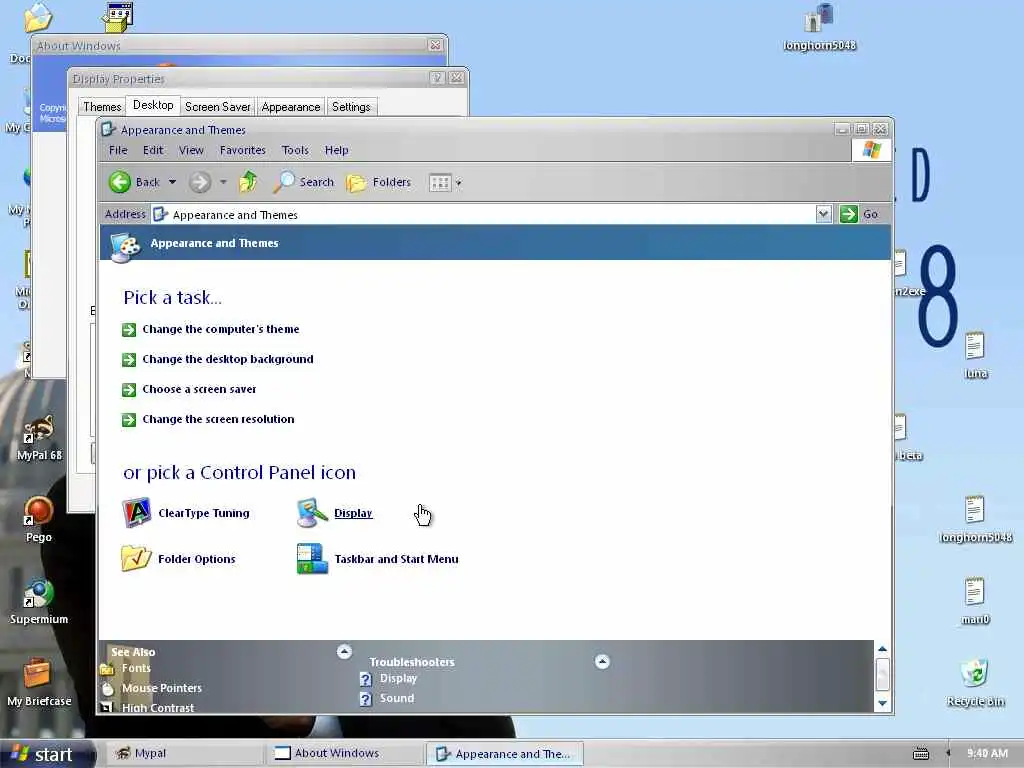Go back with the green Back arrow

pyautogui.click(x=134, y=182)
